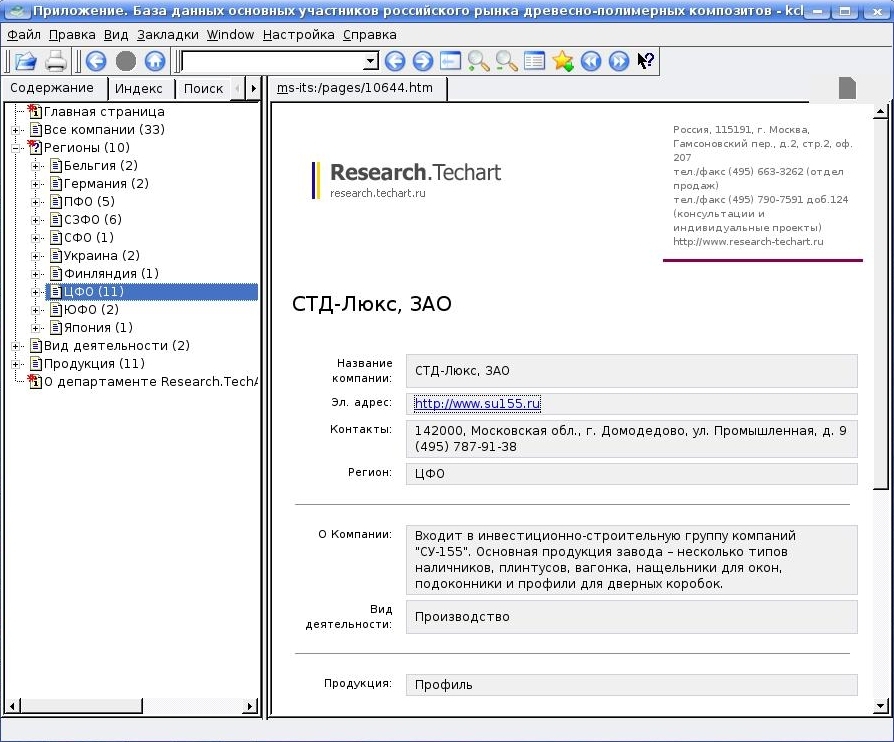Switch to the Поиск tab
This screenshot has width=894, height=742.
pos(204,89)
